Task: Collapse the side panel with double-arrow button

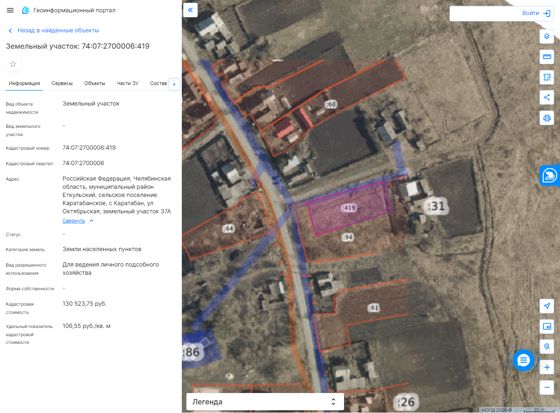Action: (x=190, y=10)
